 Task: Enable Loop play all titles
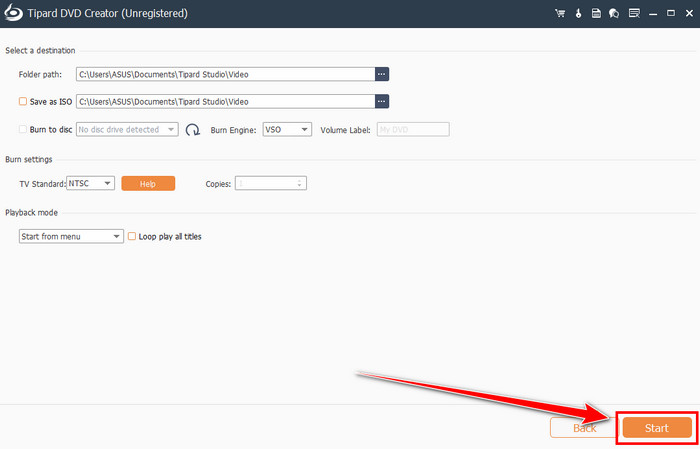pos(131,236)
